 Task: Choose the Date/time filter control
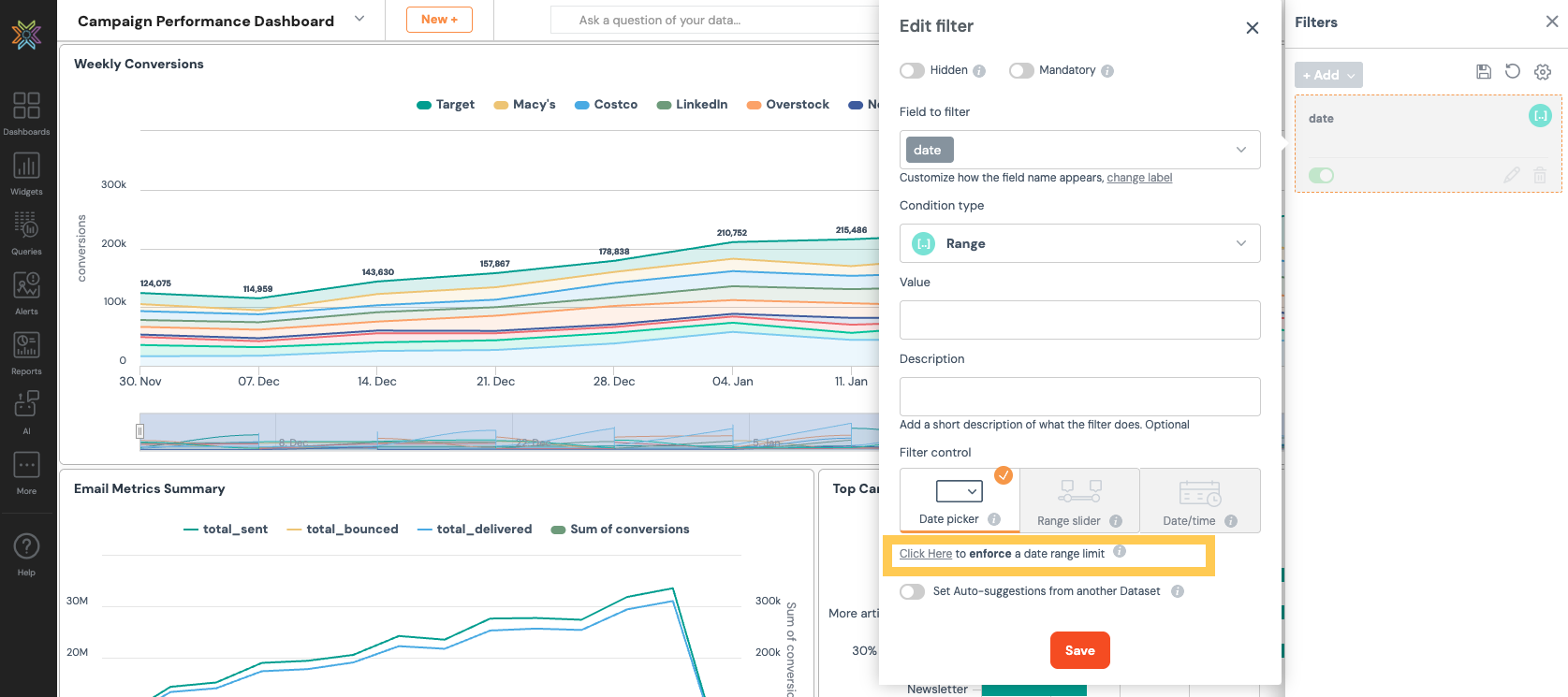click(1199, 501)
